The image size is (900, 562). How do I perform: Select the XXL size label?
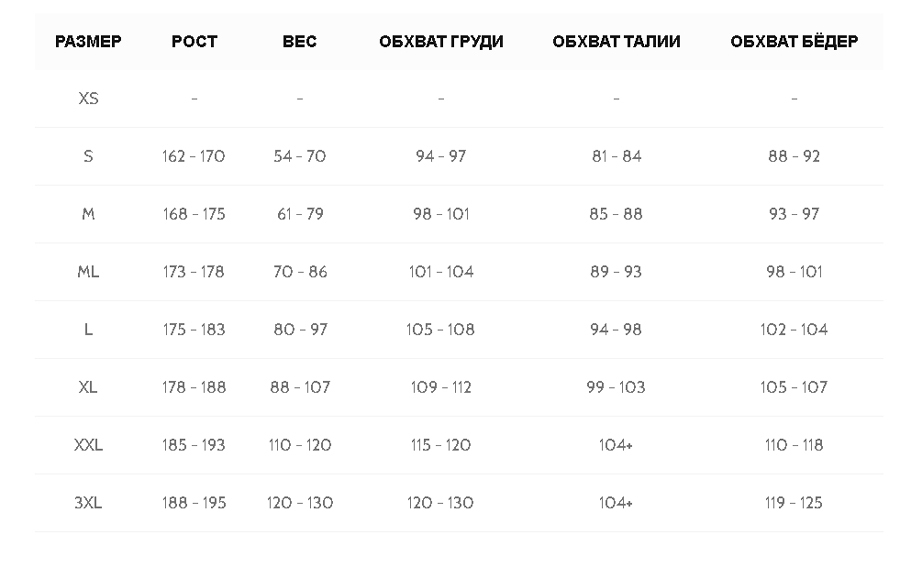88,445
